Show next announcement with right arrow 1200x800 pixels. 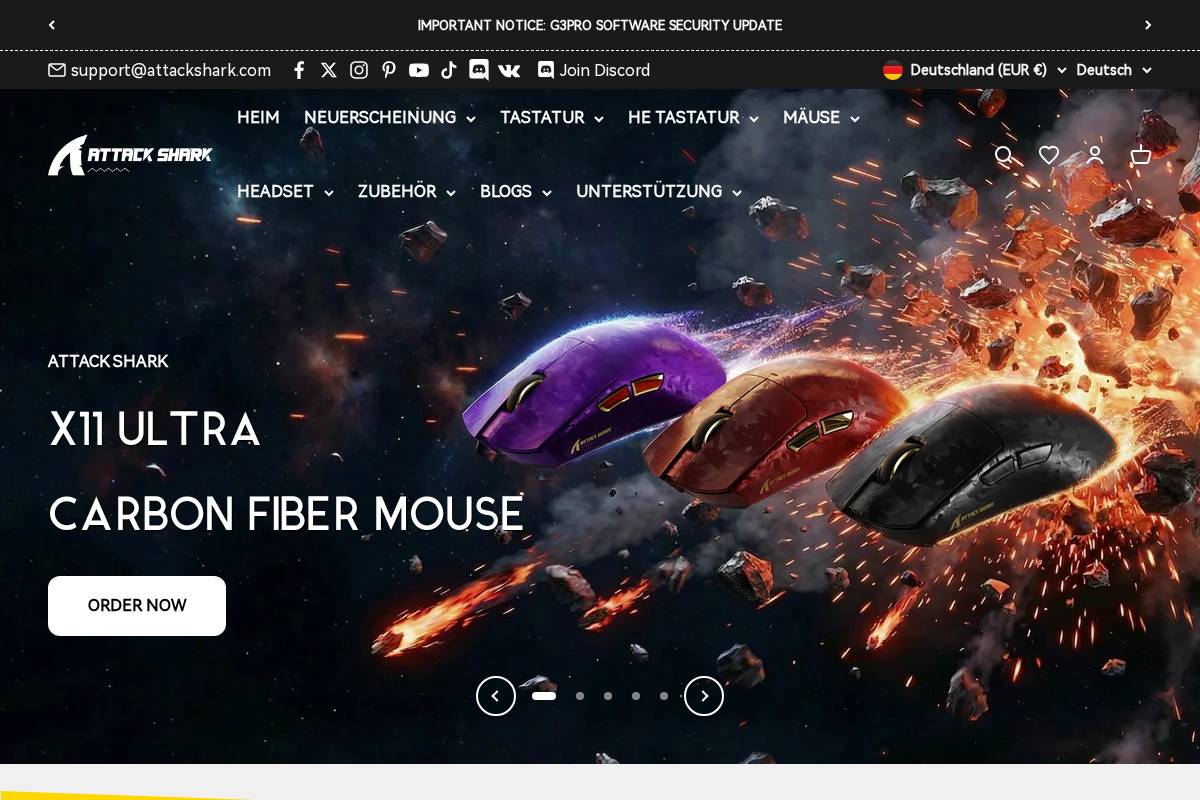(x=1148, y=25)
